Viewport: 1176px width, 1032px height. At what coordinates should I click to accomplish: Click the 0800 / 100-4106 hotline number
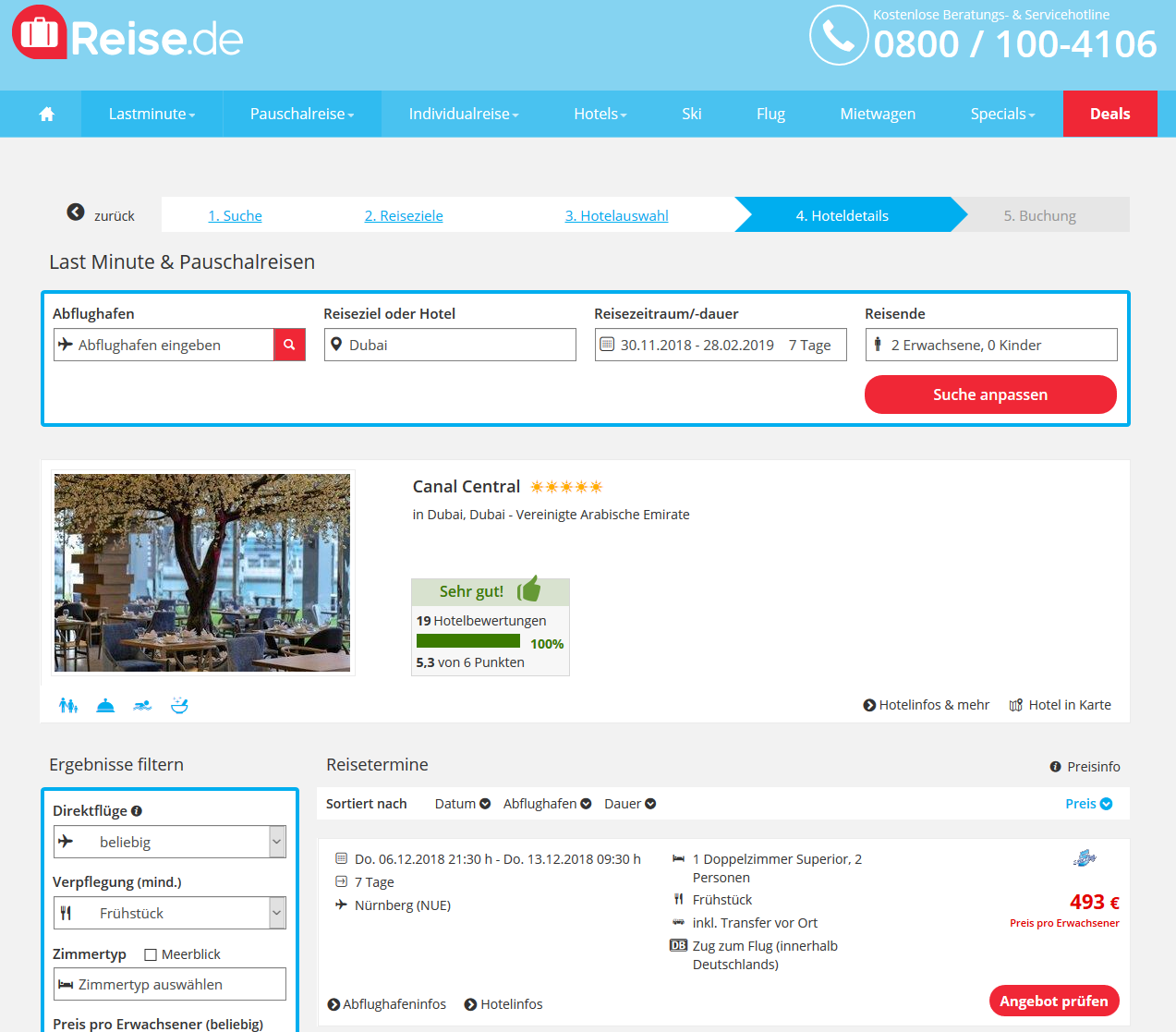click(1015, 43)
